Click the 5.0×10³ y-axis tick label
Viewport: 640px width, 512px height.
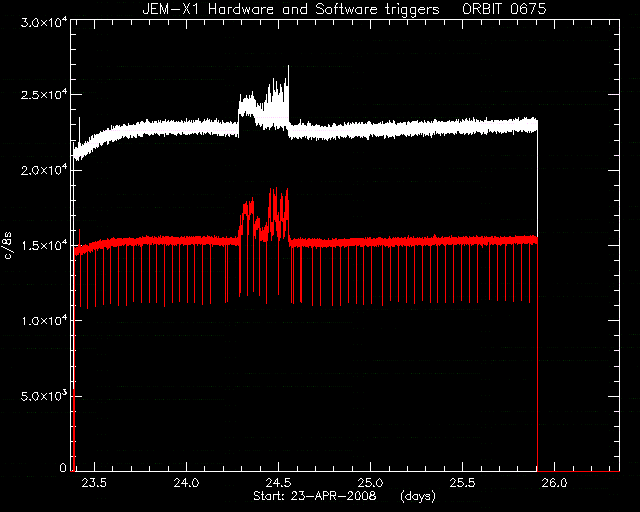click(44, 396)
